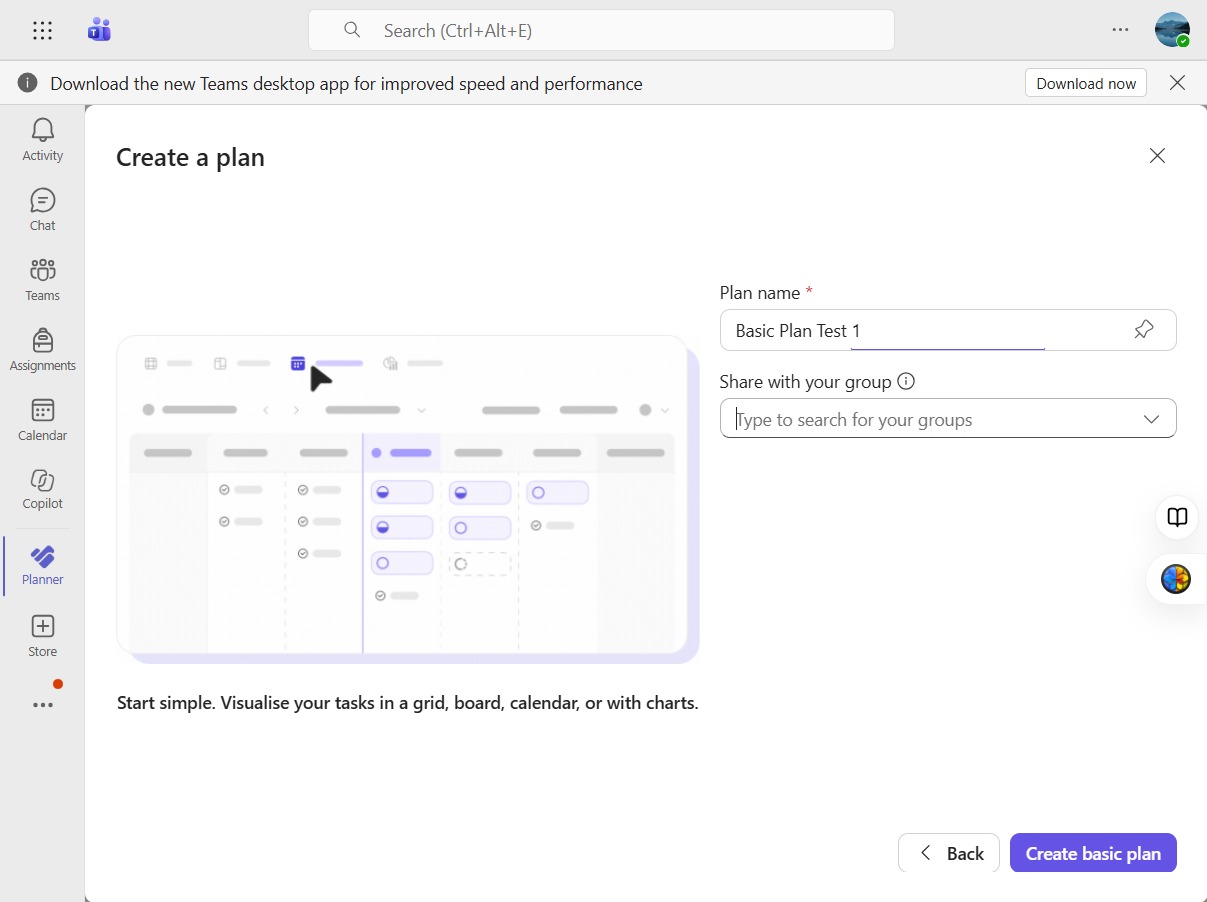Open Assignments in the sidebar
This screenshot has height=902, width=1207.
(x=43, y=349)
